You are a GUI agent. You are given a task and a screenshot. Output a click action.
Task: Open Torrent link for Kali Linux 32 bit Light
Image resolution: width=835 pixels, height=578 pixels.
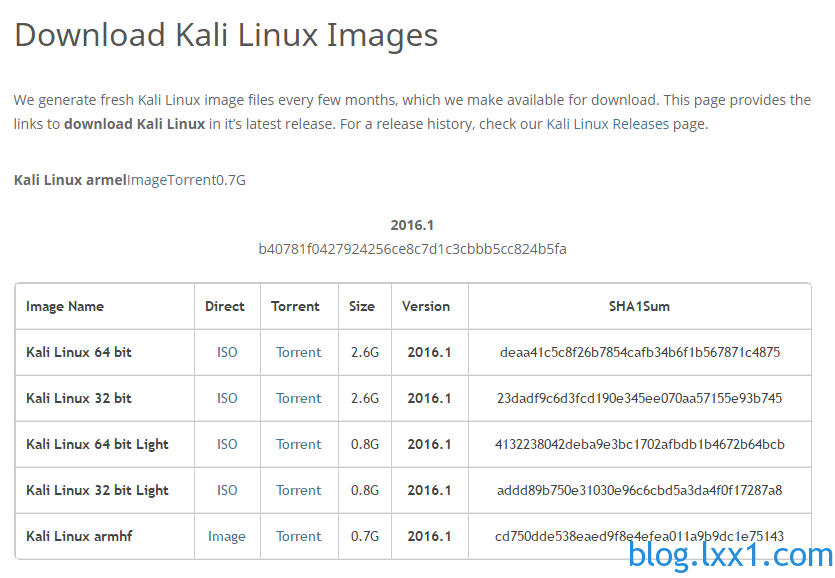(298, 490)
